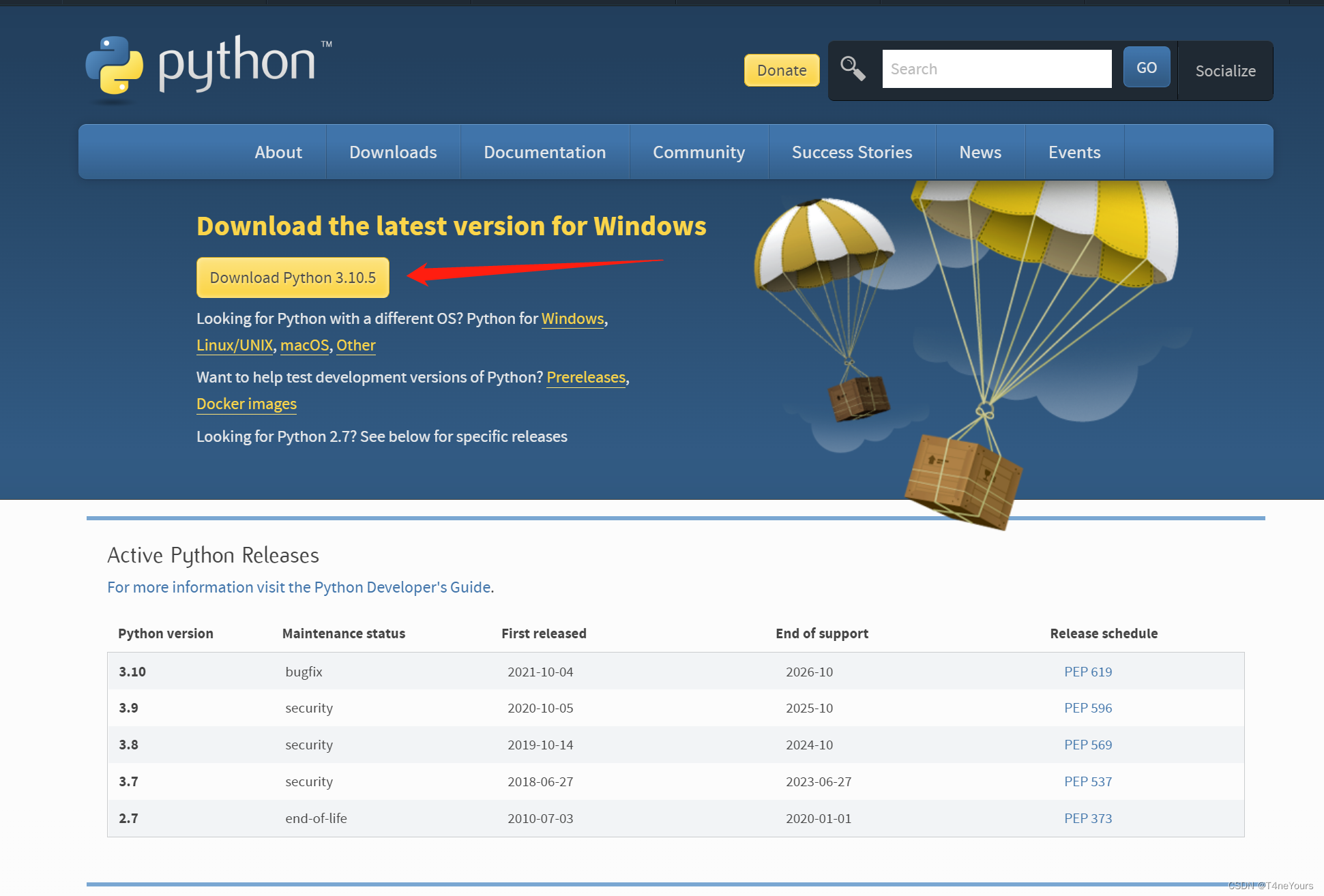Click Download Python 3.10.5 button
1324x896 pixels.
[x=293, y=278]
